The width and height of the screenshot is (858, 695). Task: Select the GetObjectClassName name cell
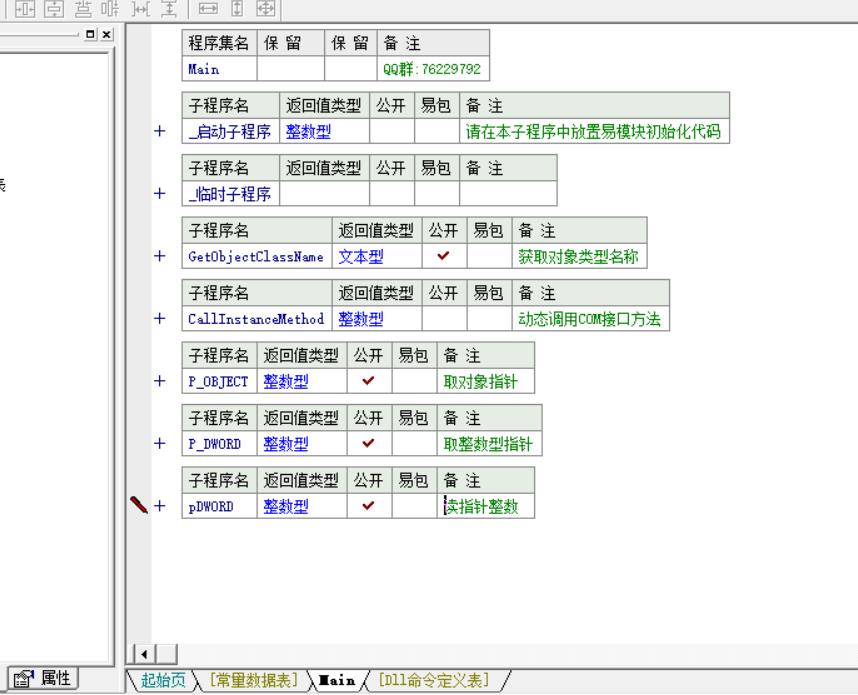(257, 256)
